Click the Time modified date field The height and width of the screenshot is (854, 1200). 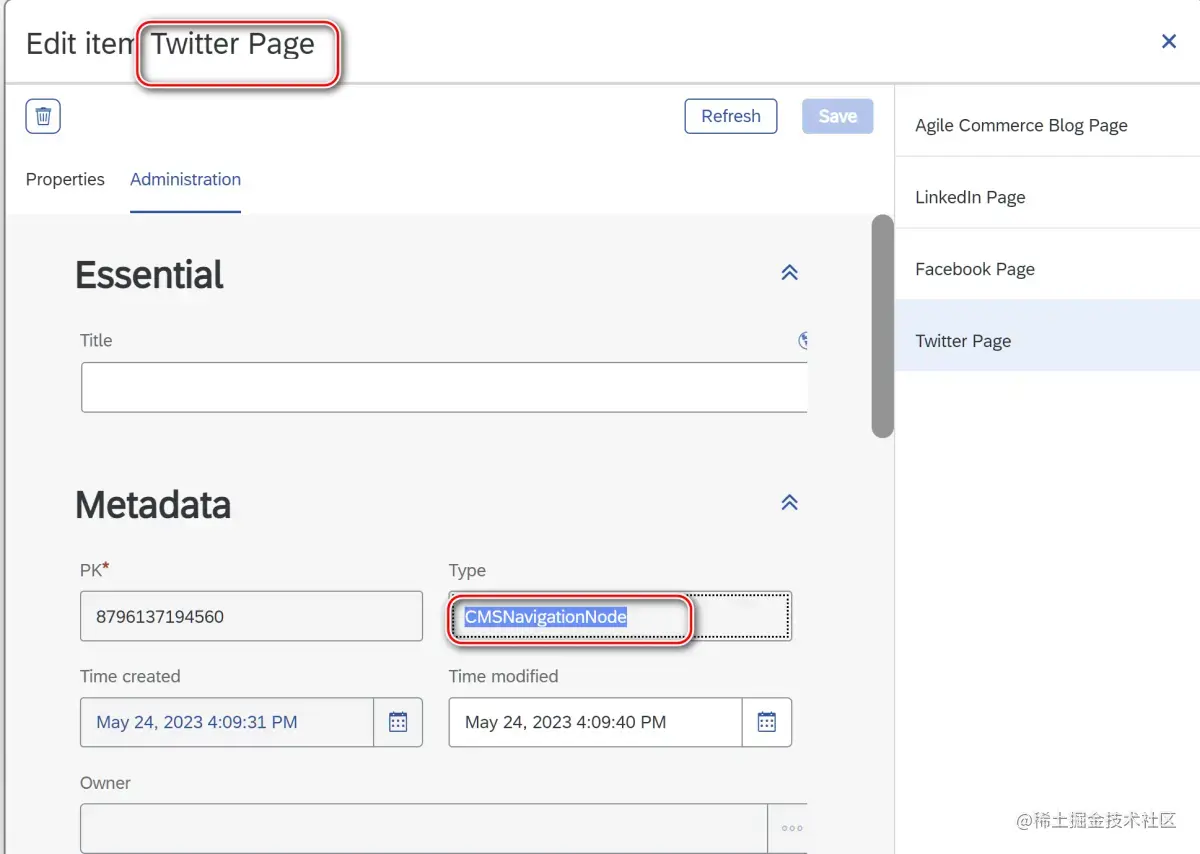pos(596,722)
